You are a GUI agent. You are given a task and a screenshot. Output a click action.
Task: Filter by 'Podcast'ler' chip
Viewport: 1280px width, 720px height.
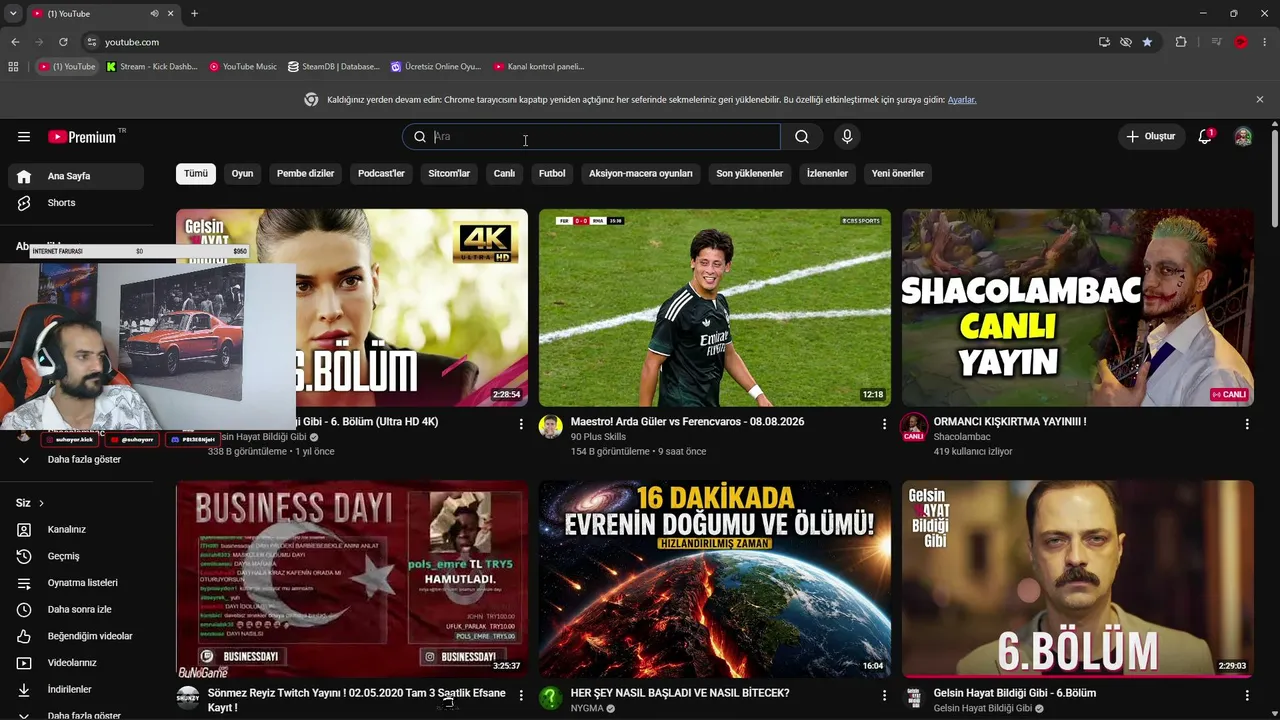(x=381, y=173)
